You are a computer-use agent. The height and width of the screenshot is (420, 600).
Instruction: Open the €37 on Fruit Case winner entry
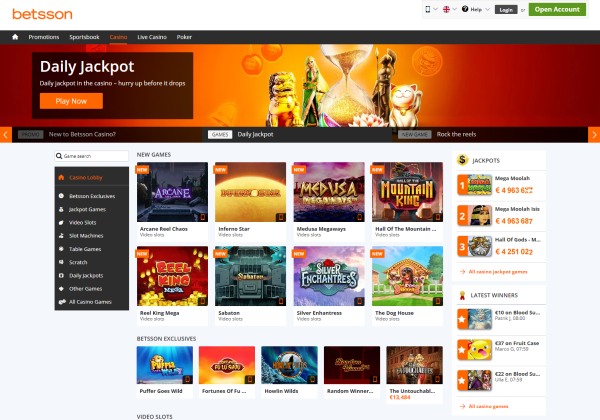[x=499, y=350]
